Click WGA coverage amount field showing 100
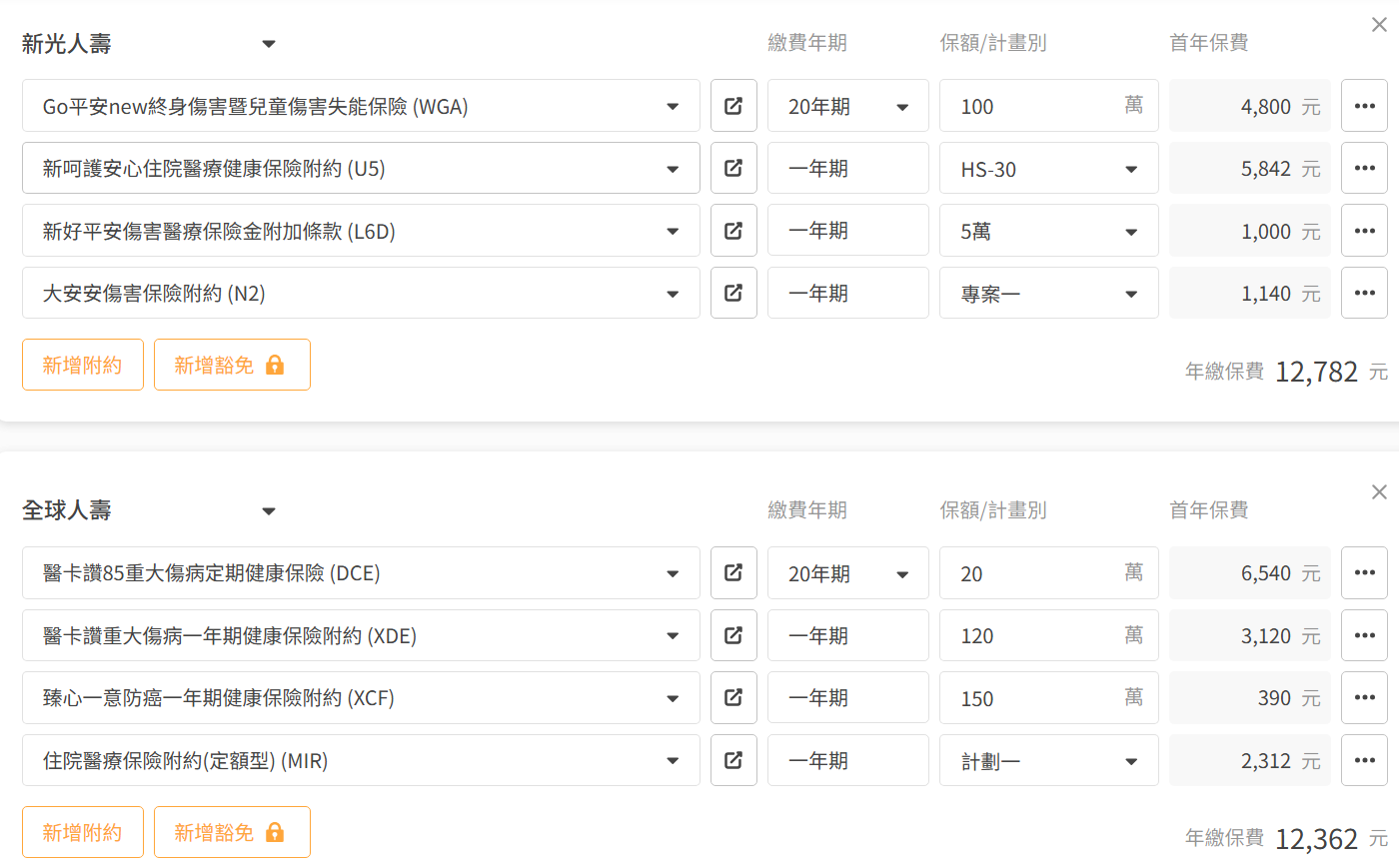Viewport: 1399px width, 868px height. [1034, 107]
